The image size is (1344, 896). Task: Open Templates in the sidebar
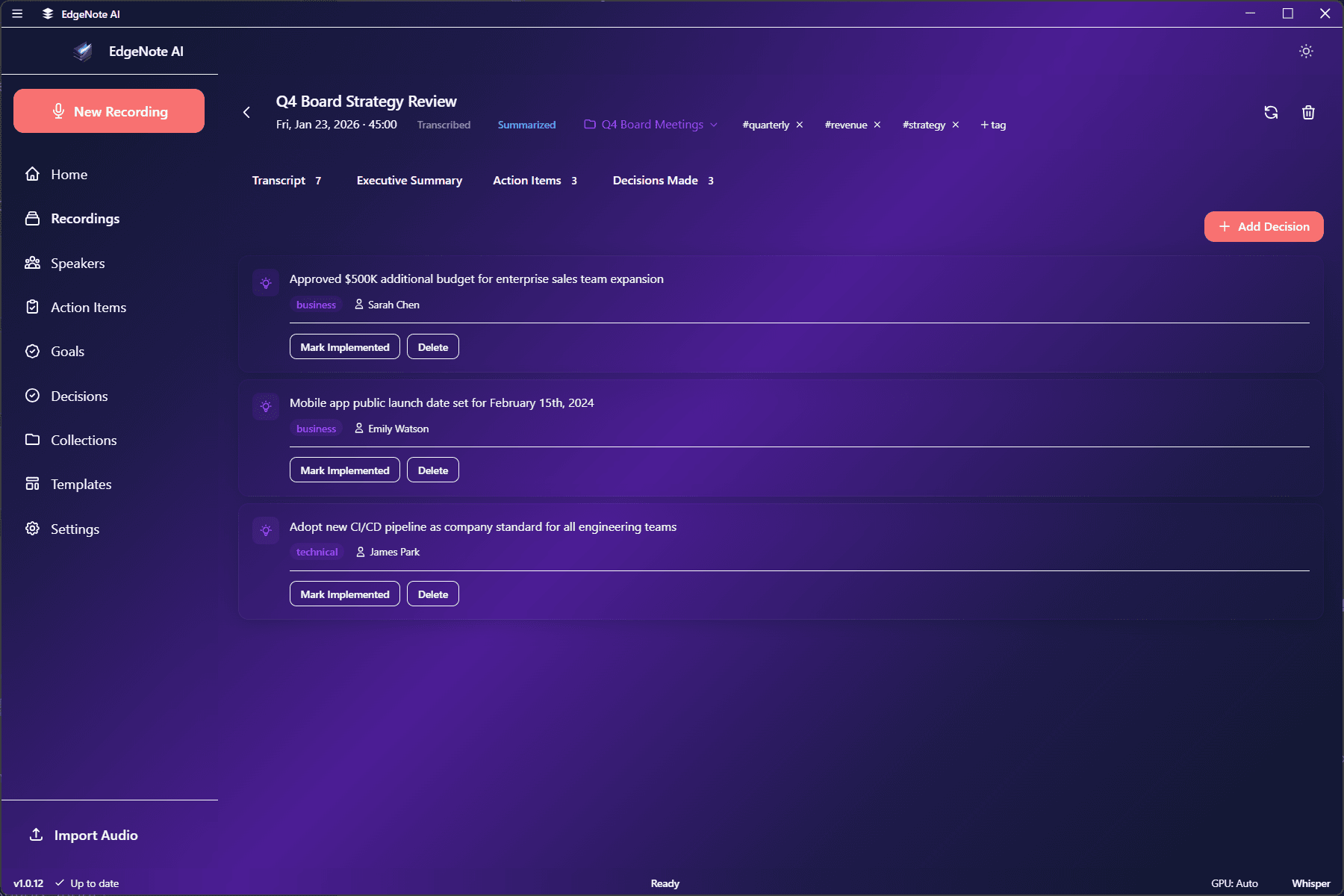[x=81, y=484]
